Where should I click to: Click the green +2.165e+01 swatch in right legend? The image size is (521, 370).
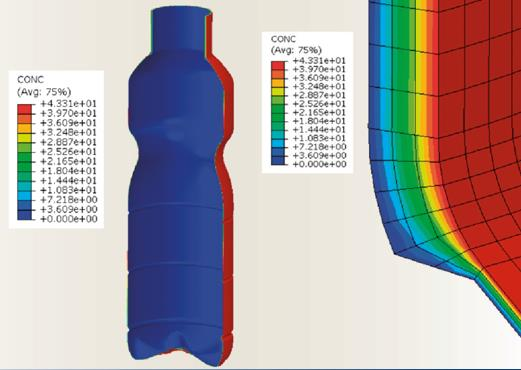click(278, 109)
